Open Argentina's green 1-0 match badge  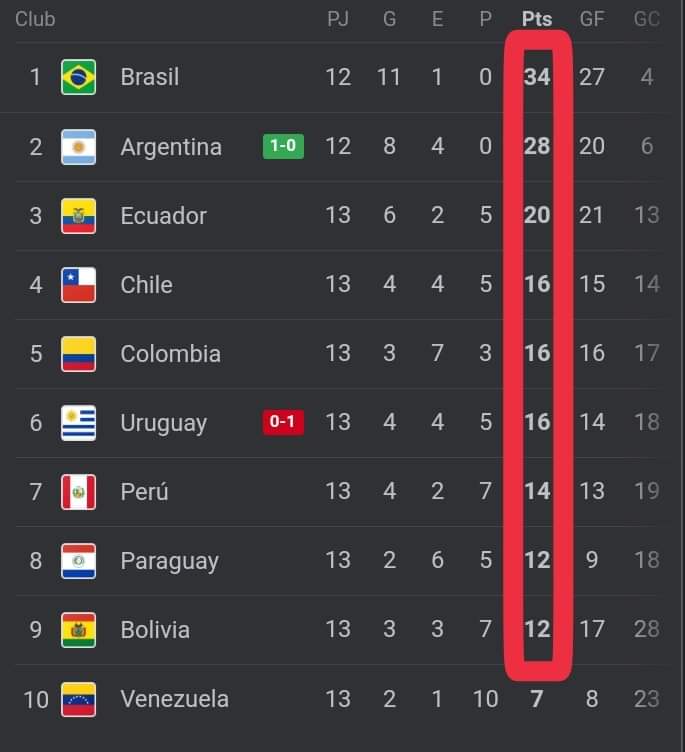click(x=283, y=146)
